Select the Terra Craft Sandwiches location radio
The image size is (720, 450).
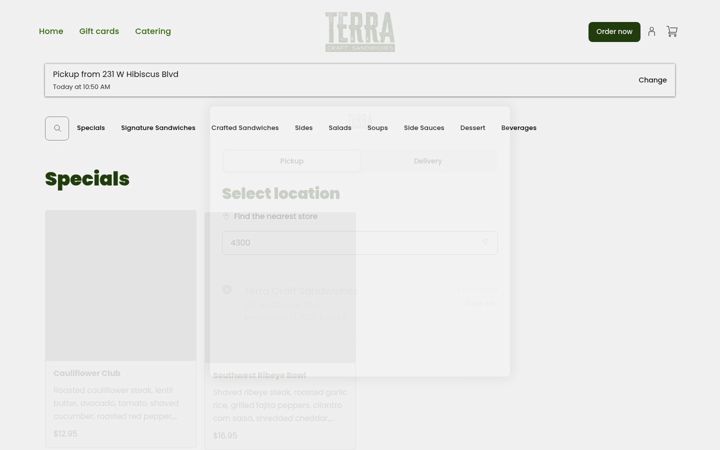[x=227, y=290]
